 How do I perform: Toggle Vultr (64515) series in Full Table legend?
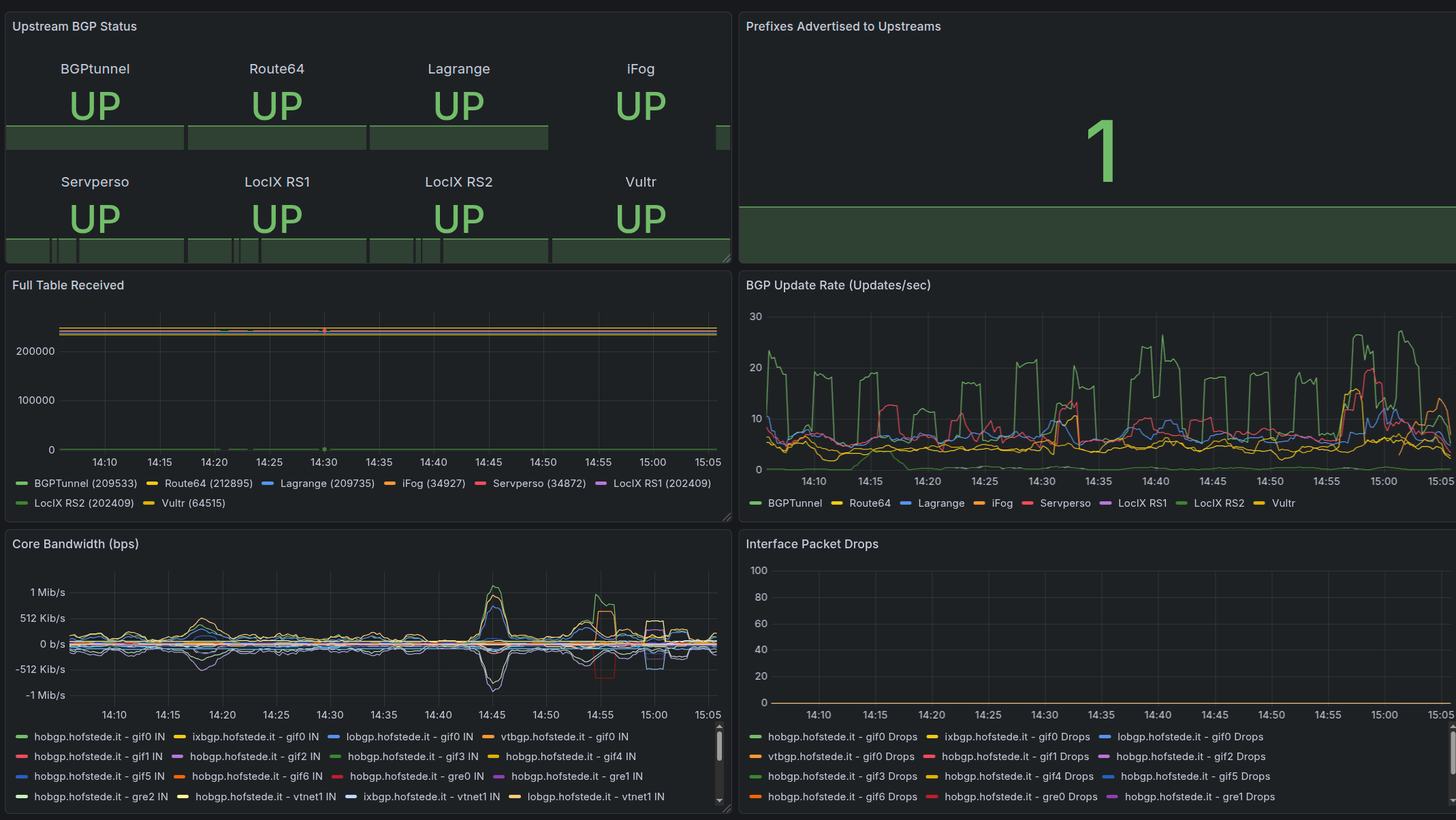pos(193,503)
